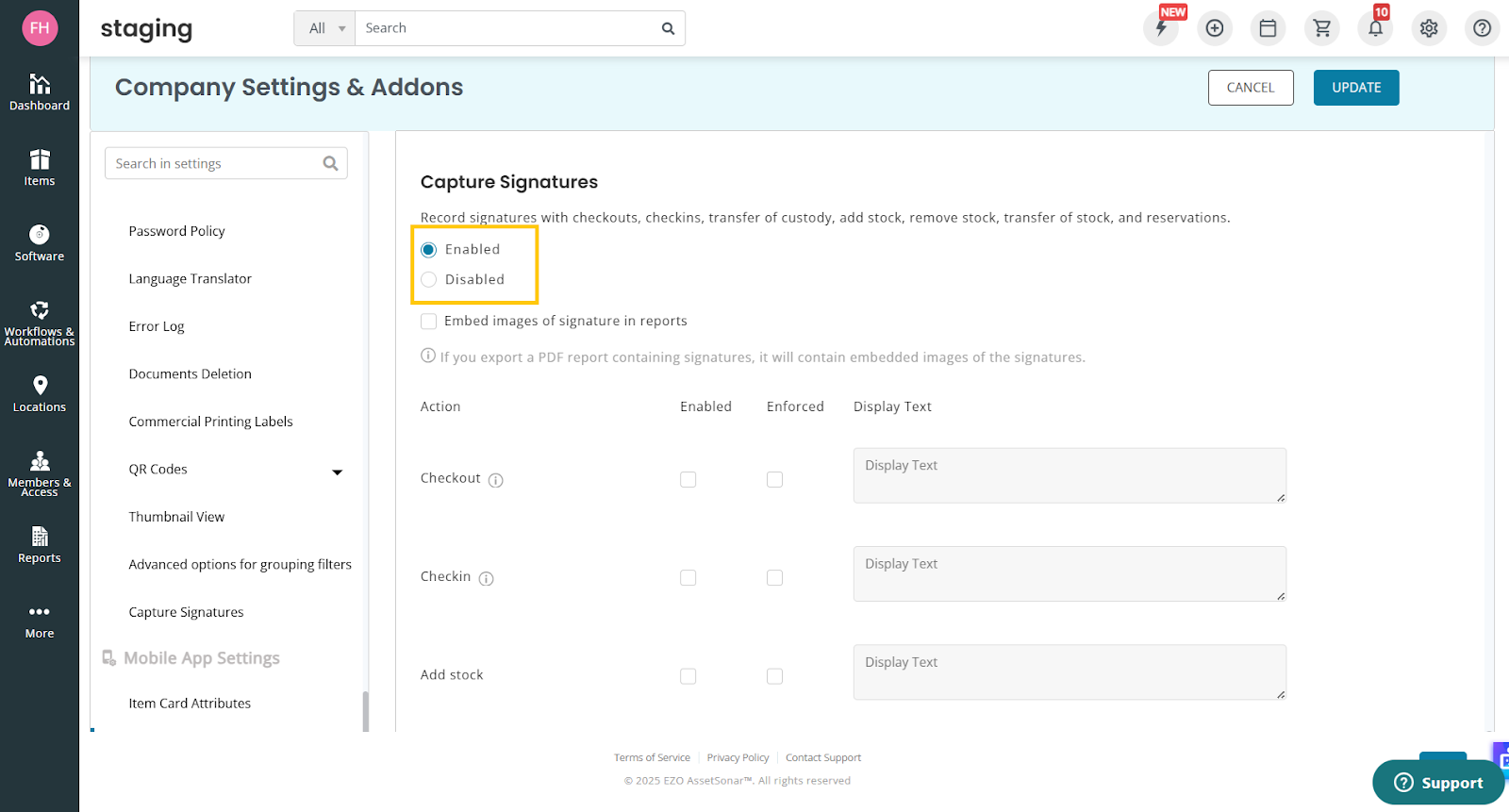Click the staging logo
Screen dimensions: 1509x812
pos(146,29)
